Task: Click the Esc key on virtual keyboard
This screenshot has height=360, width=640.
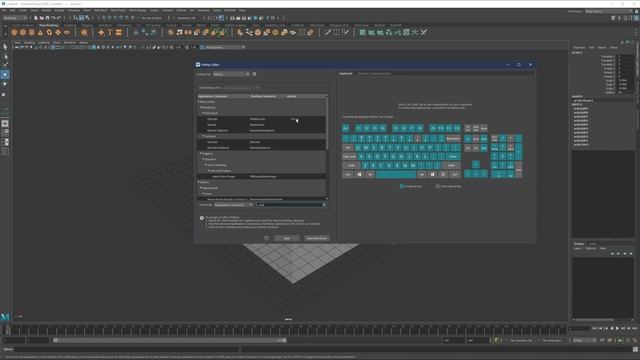Action: [x=346, y=128]
